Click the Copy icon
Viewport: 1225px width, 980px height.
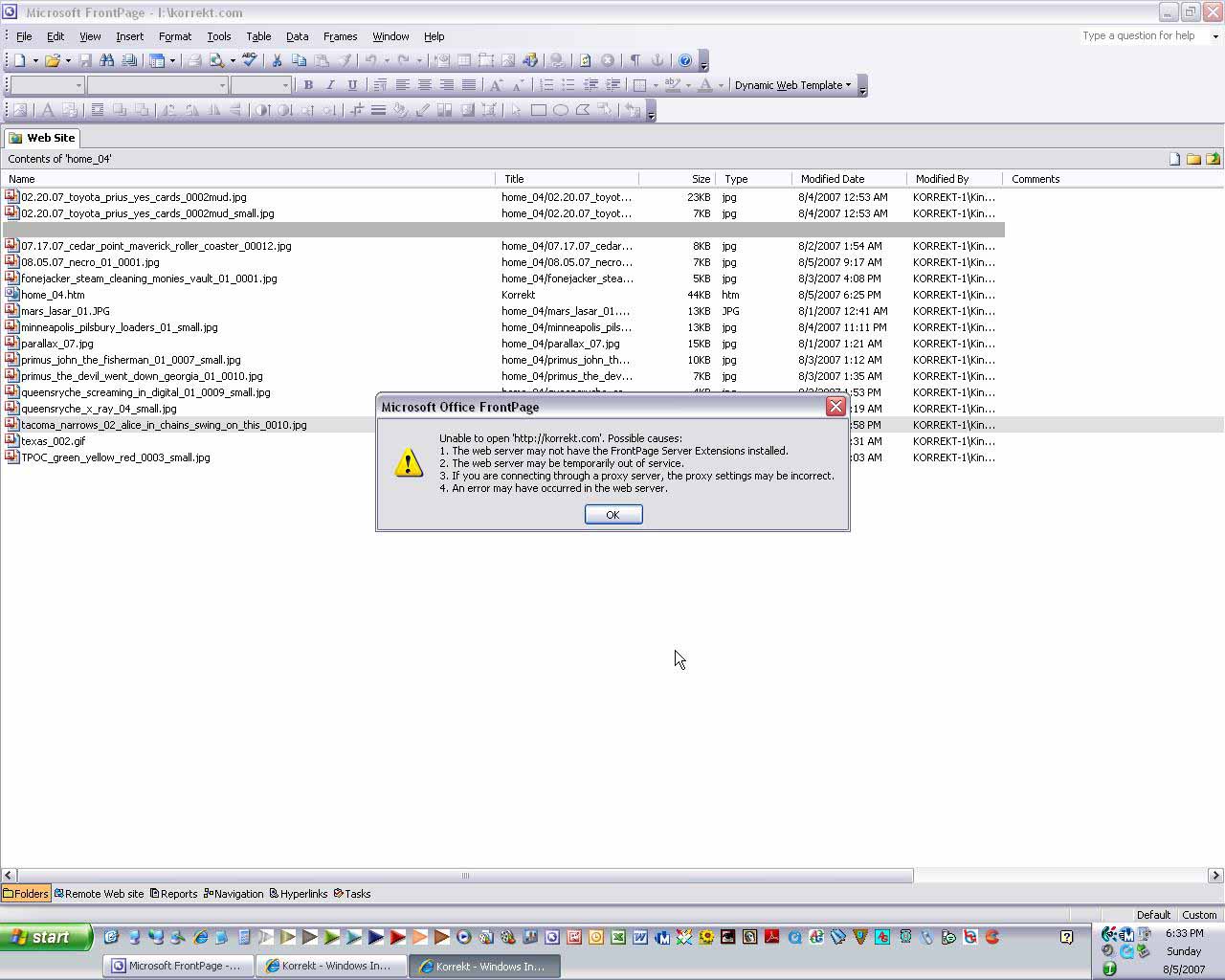pyautogui.click(x=299, y=60)
